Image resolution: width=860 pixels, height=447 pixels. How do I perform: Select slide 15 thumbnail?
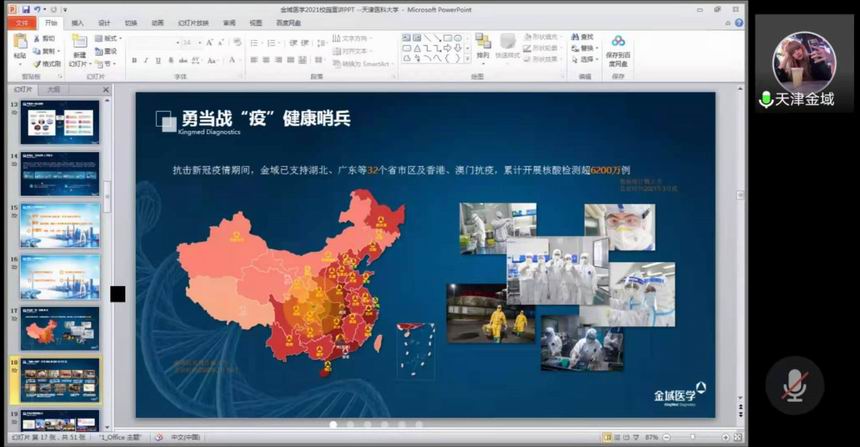click(60, 225)
